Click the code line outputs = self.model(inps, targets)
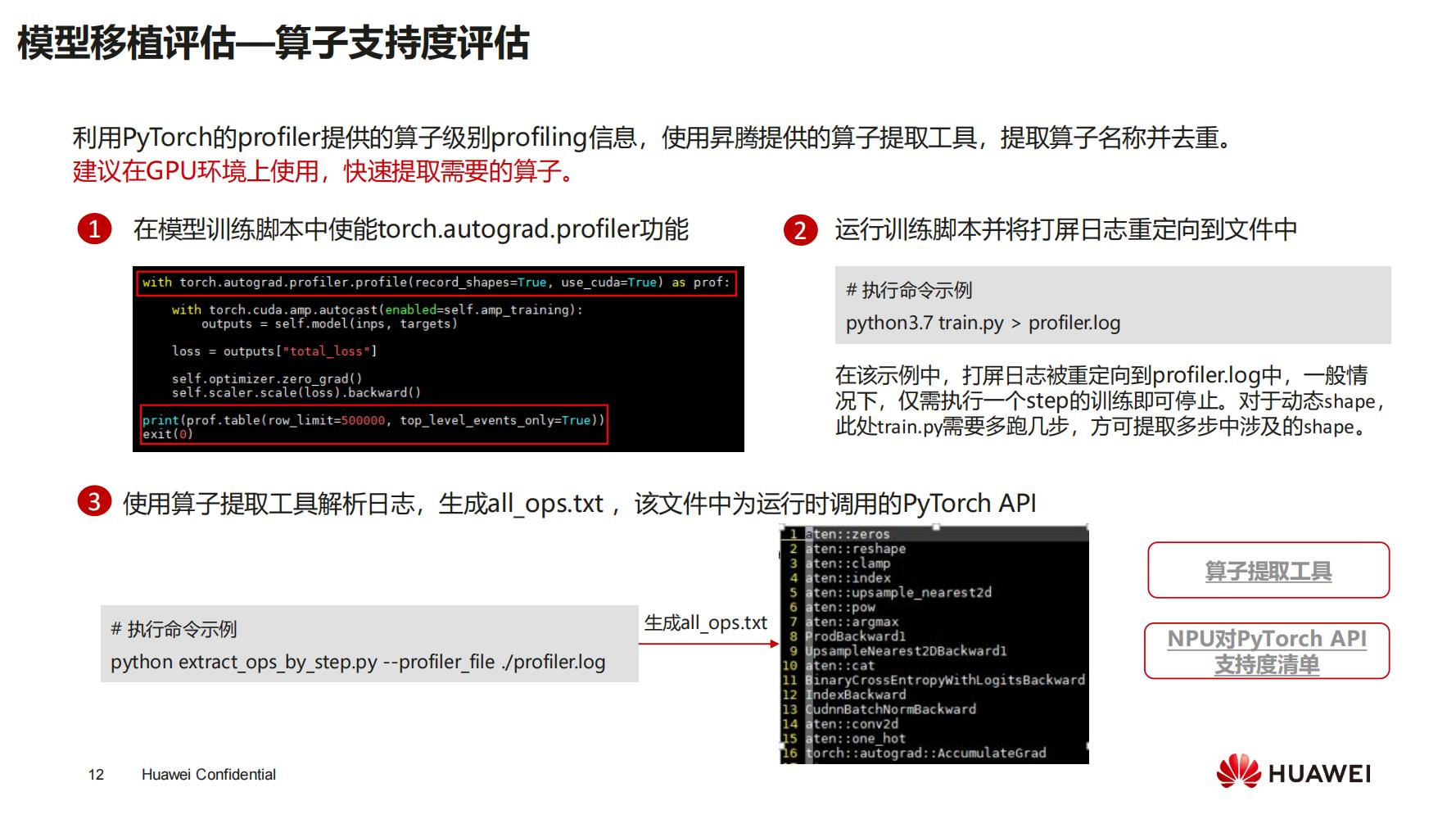 [x=330, y=324]
